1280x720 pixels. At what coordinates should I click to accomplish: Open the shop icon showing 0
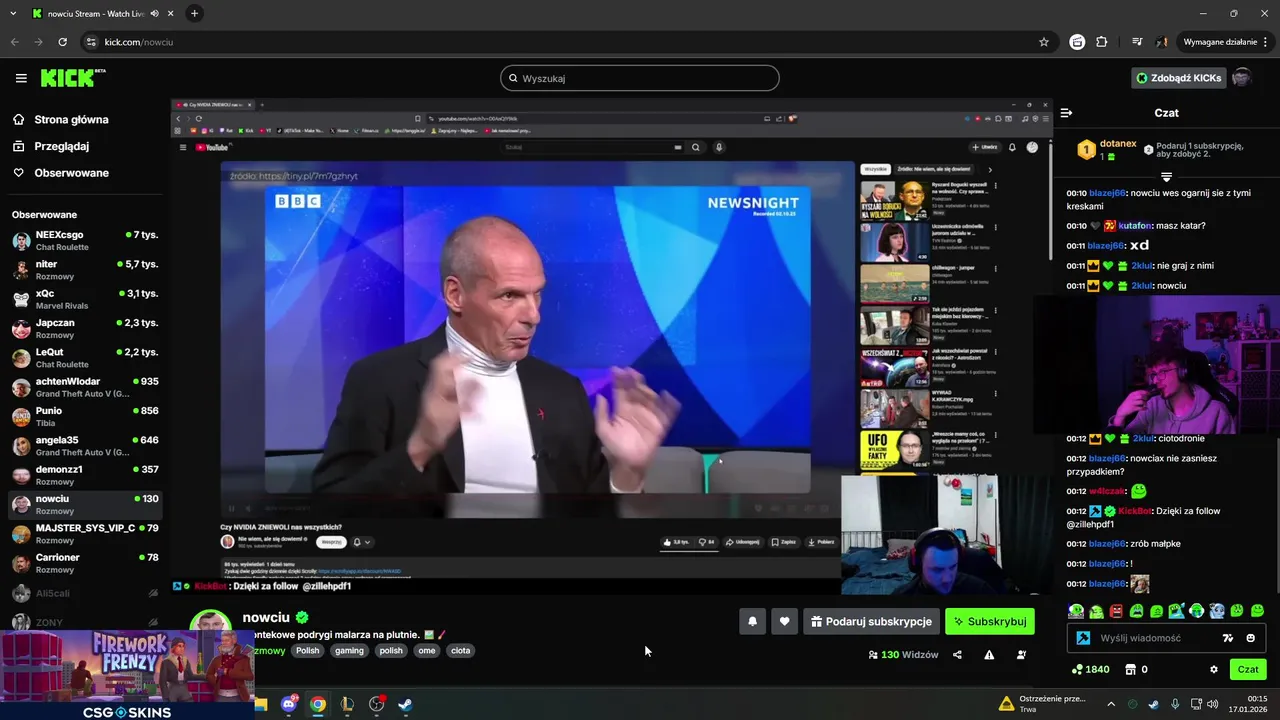tap(1137, 669)
